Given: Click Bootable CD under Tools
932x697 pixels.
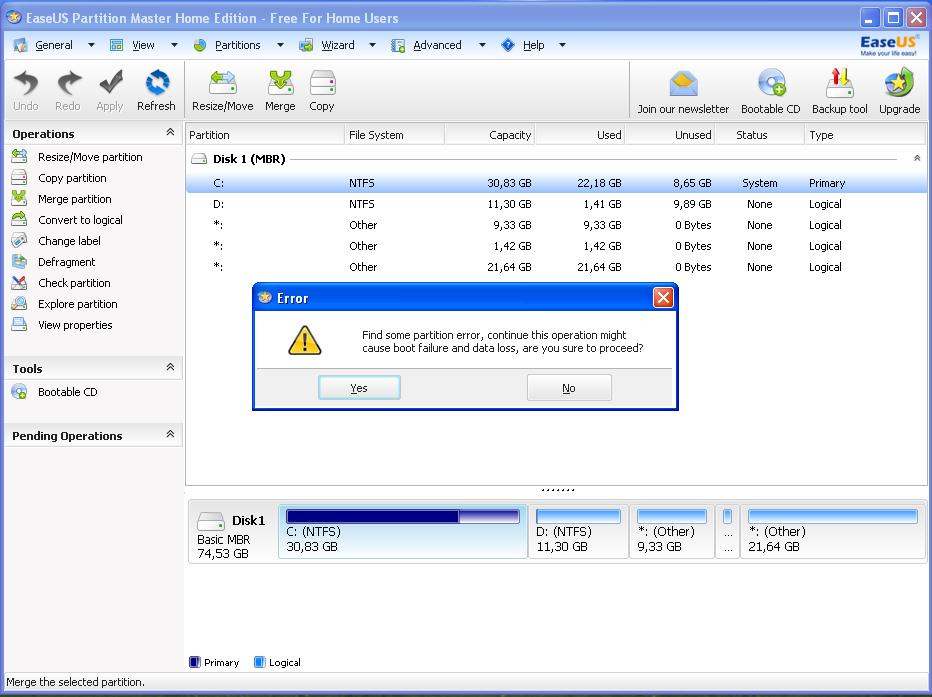Looking at the screenshot, I should (67, 392).
